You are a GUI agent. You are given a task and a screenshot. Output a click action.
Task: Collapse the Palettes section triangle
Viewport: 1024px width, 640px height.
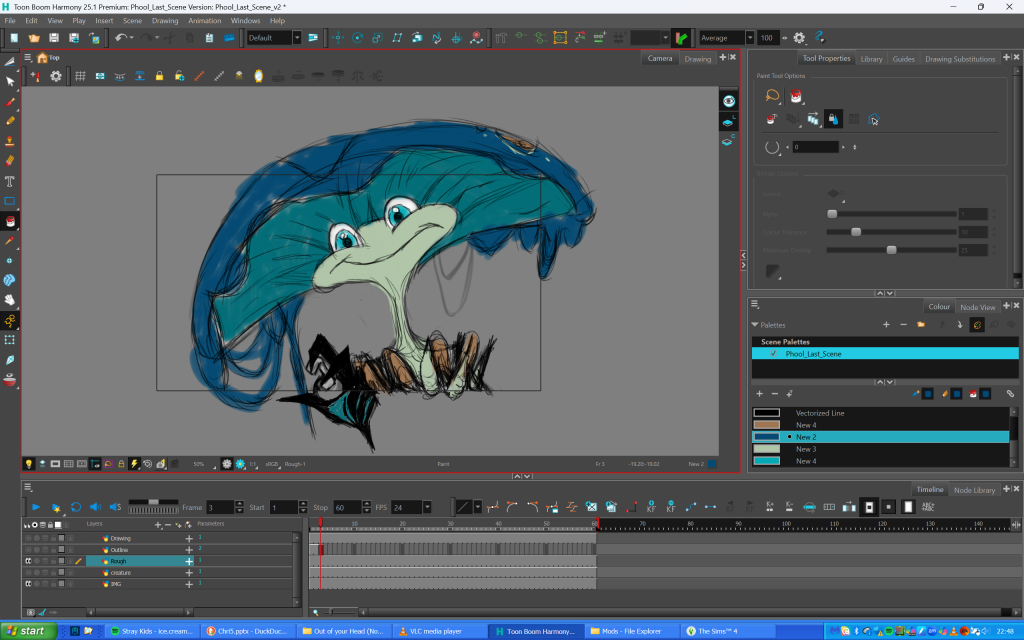[755, 325]
